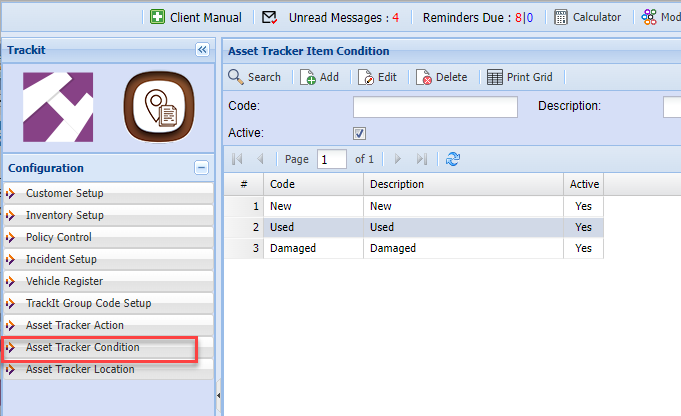Click the Edit pencil icon
This screenshot has width=681, height=416.
pyautogui.click(x=366, y=77)
